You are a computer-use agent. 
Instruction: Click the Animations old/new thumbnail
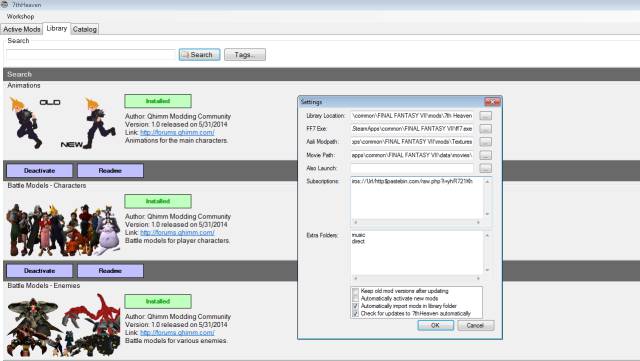point(63,123)
